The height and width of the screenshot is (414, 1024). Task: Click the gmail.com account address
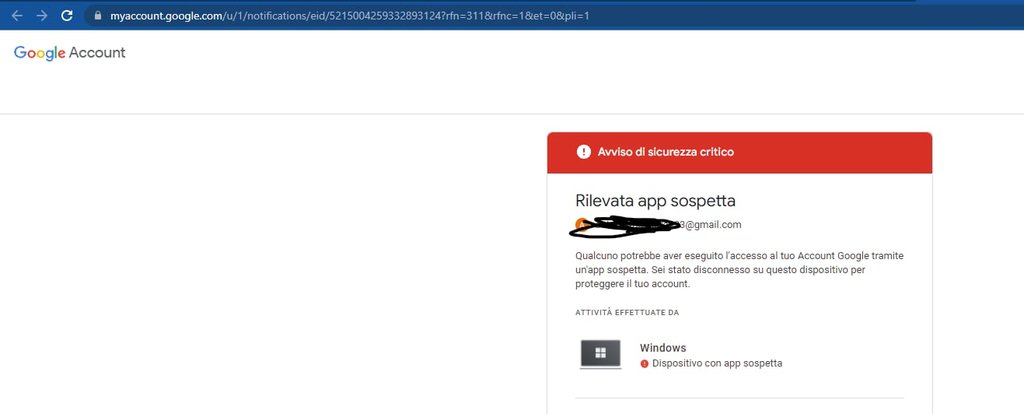click(x=658, y=225)
